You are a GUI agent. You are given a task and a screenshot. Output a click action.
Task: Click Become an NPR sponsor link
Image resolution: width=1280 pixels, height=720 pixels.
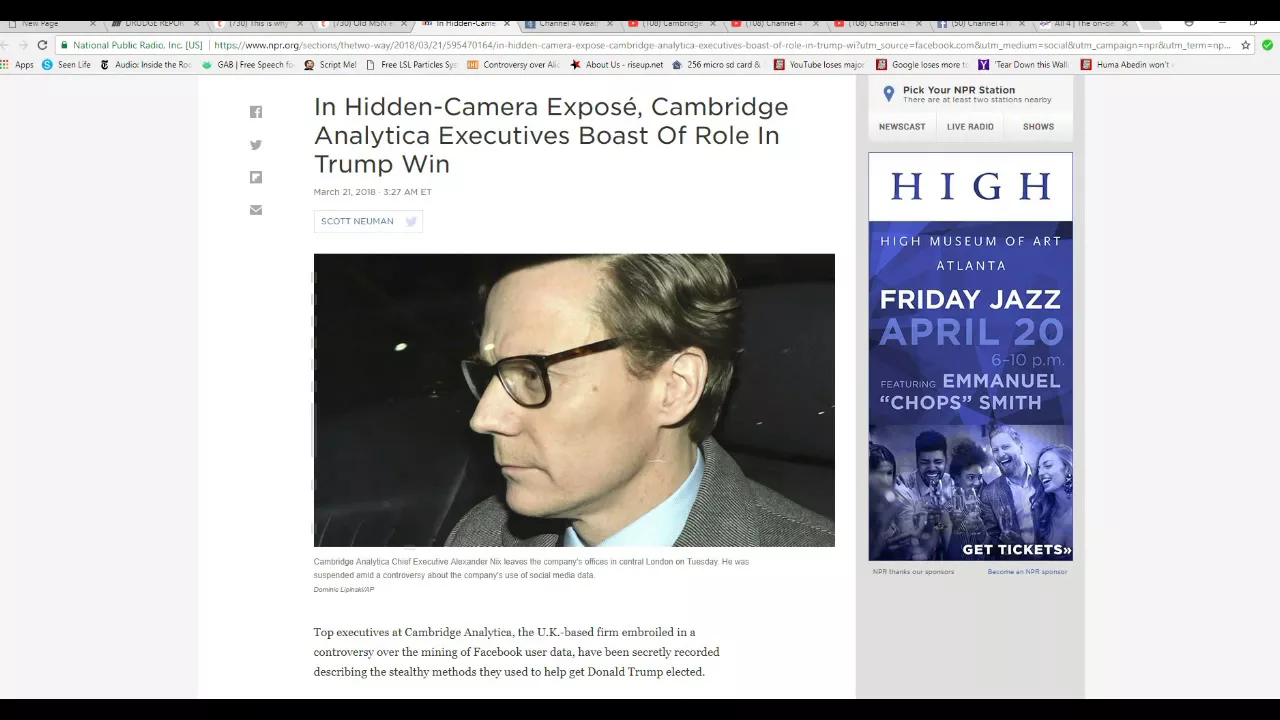[x=1027, y=572]
